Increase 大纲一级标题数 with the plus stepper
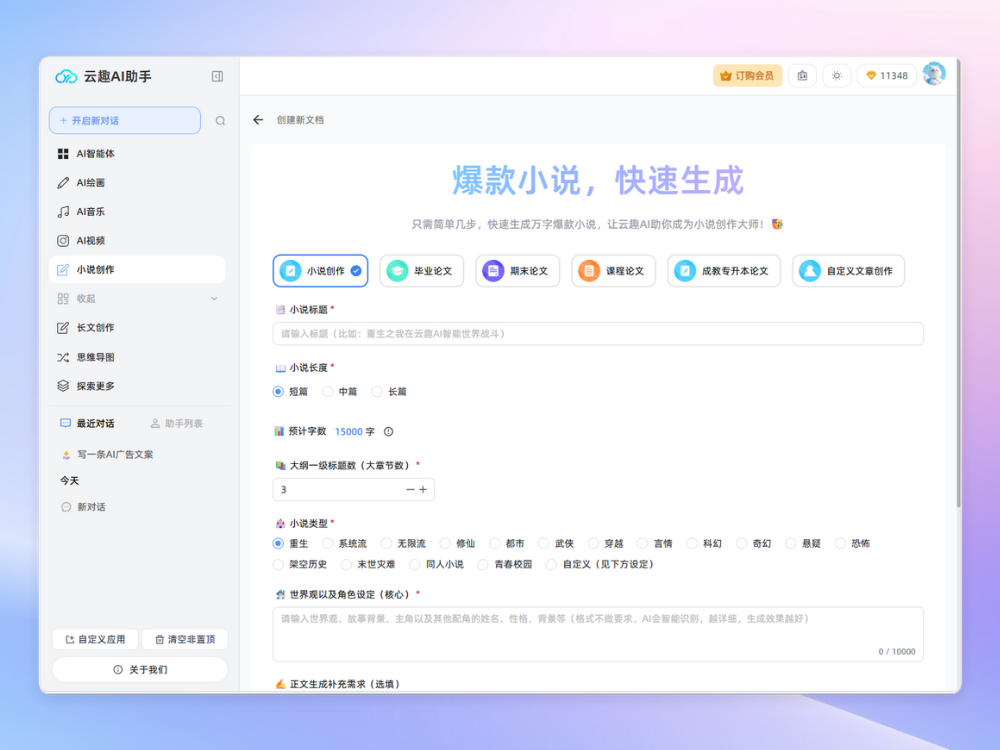The height and width of the screenshot is (750, 1000). [x=425, y=489]
